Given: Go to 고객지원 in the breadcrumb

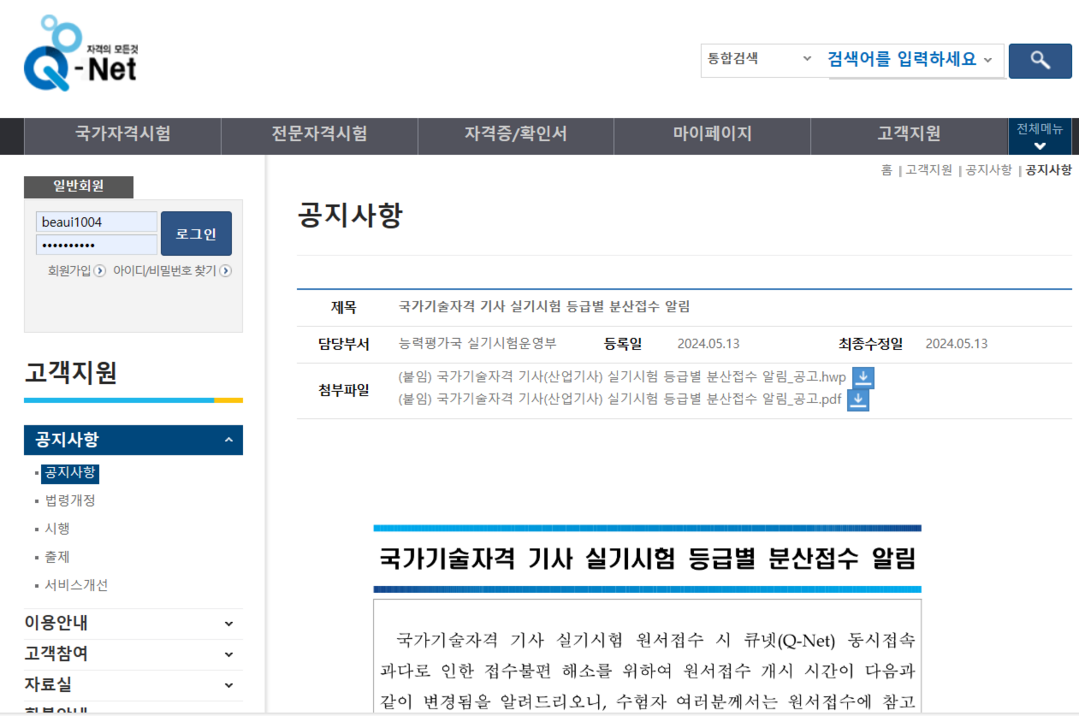Looking at the screenshot, I should point(928,170).
